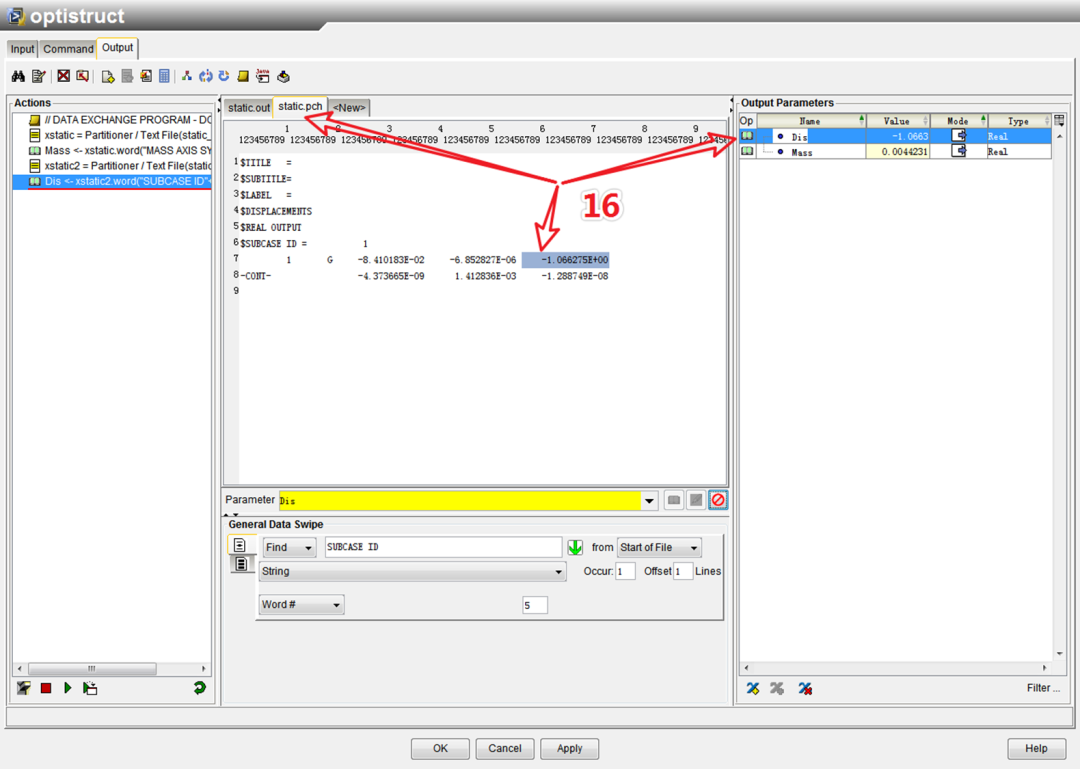Viewport: 1080px width, 769px height.
Task: Click the Help button
Action: pyautogui.click(x=1036, y=748)
